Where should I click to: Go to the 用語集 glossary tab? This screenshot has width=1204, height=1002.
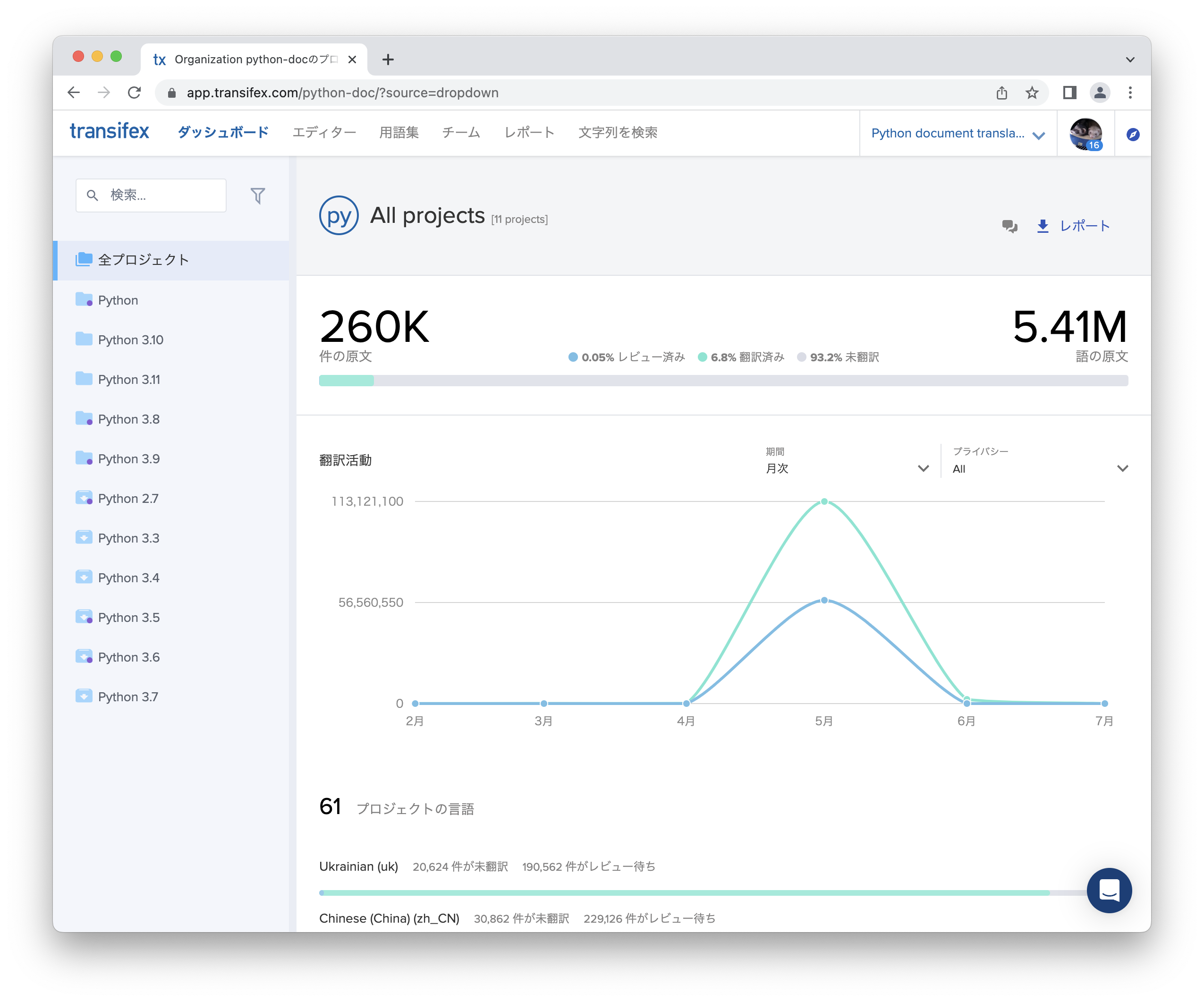399,132
